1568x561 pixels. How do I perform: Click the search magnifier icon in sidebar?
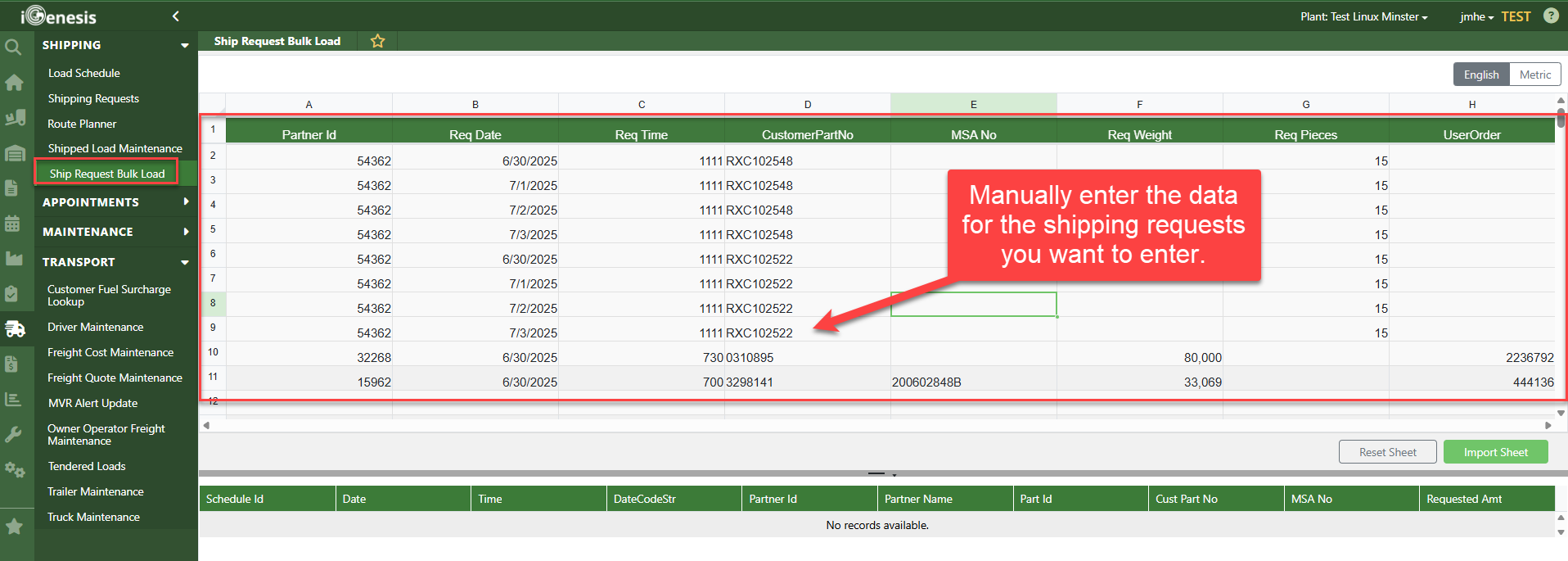tap(12, 48)
